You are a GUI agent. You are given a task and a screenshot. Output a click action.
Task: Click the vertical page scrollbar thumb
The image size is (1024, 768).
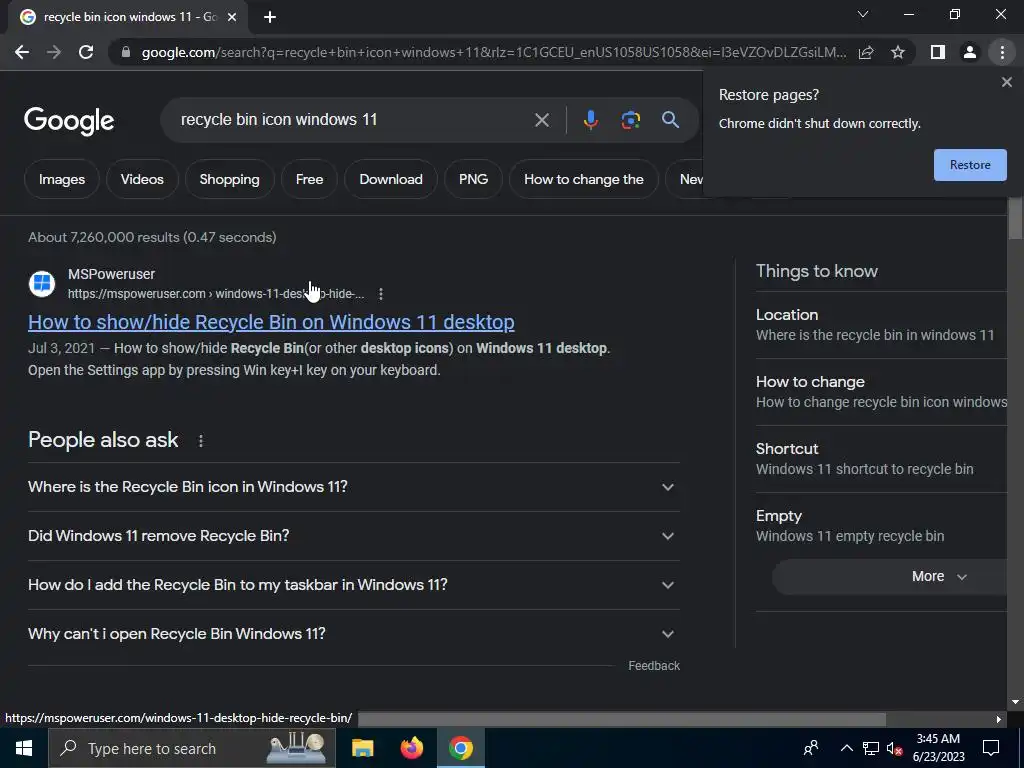(x=1015, y=219)
